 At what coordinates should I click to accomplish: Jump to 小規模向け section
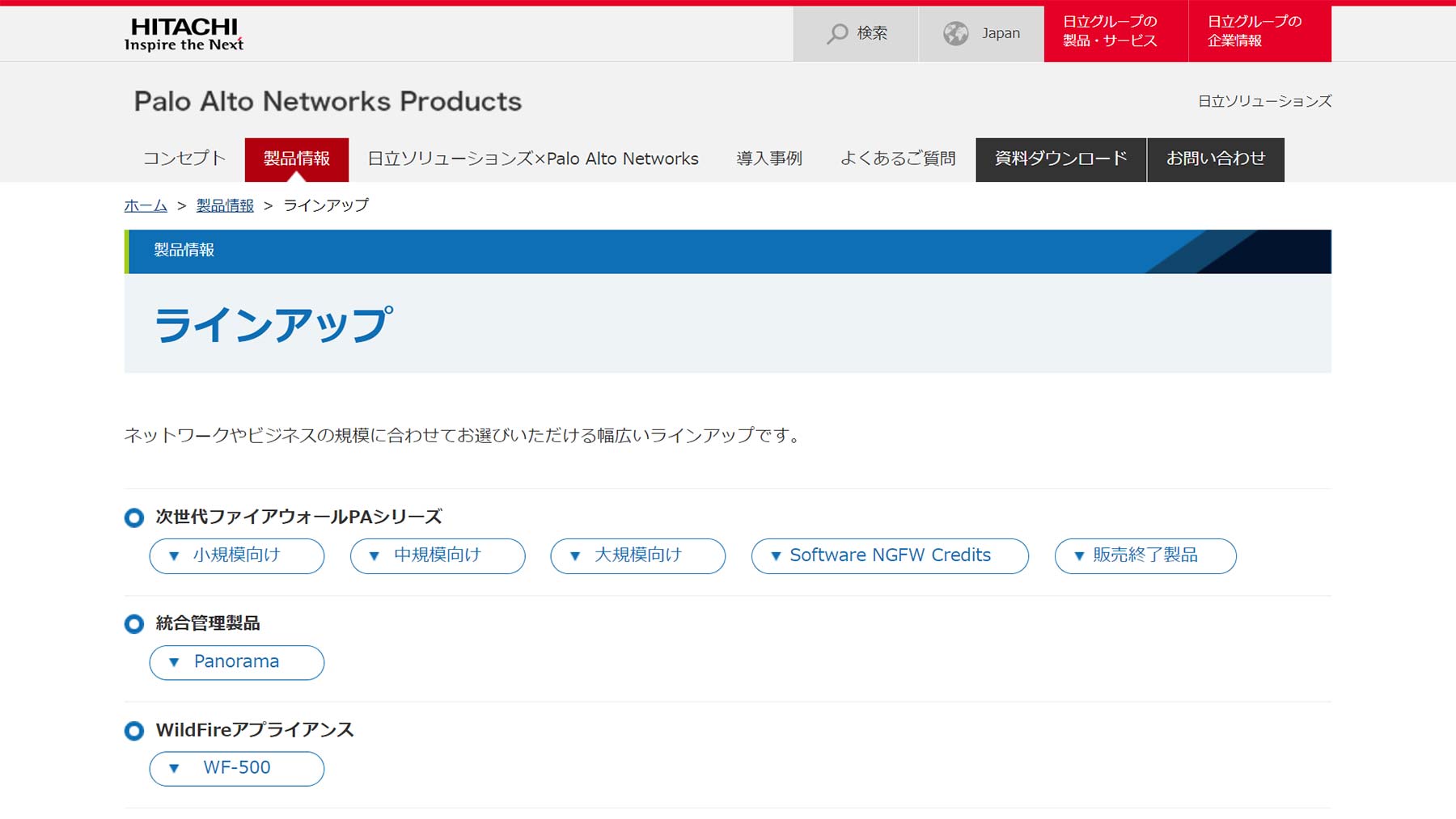pyautogui.click(x=237, y=555)
